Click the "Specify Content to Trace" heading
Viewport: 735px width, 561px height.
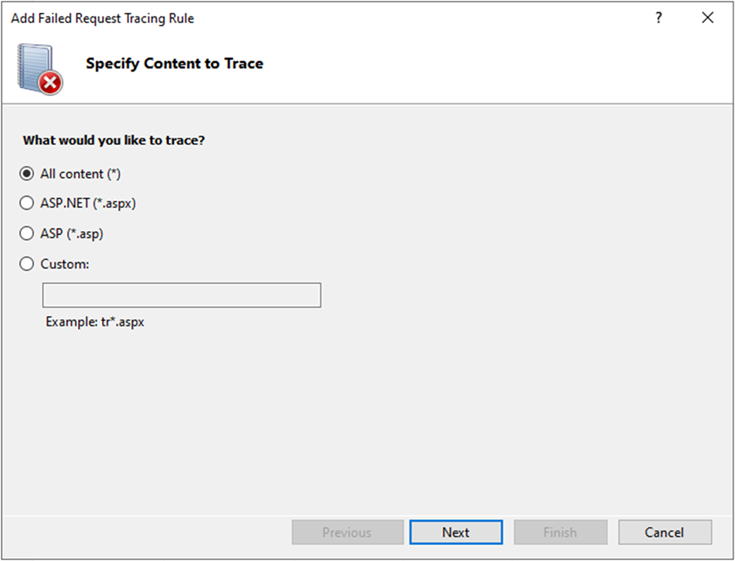coord(174,63)
